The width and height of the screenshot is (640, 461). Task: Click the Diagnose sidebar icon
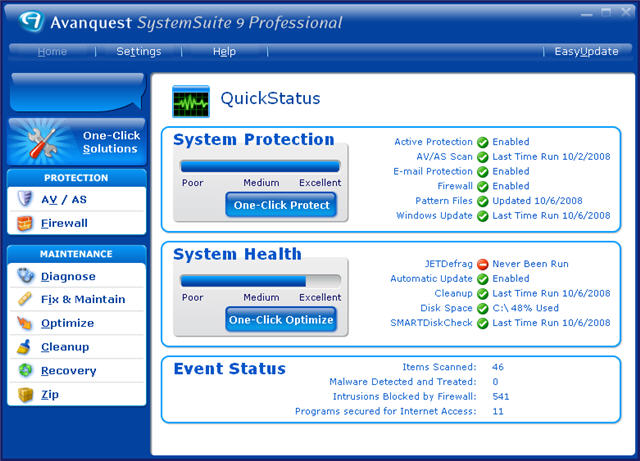pyautogui.click(x=26, y=276)
